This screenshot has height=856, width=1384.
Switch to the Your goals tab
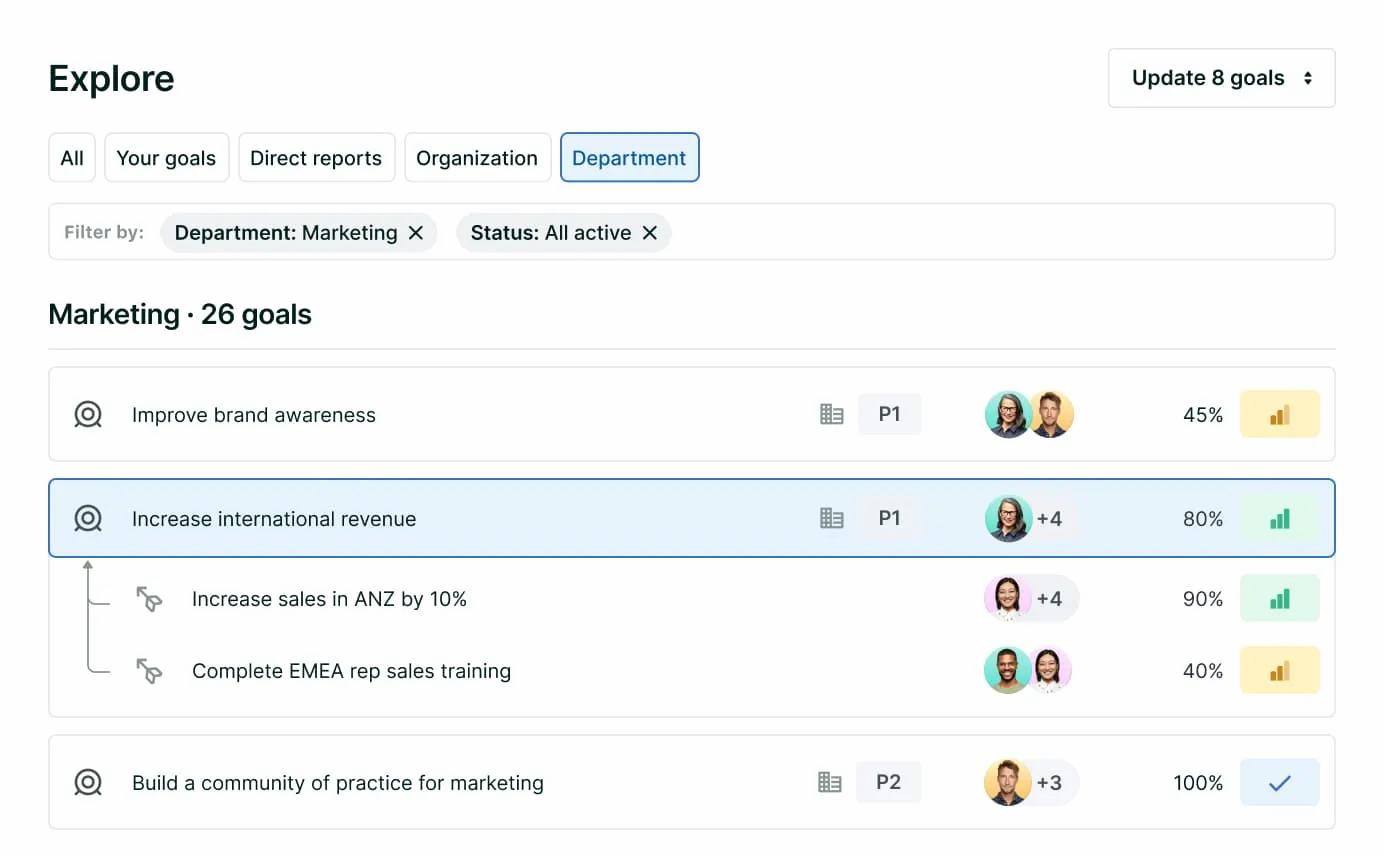tap(166, 157)
